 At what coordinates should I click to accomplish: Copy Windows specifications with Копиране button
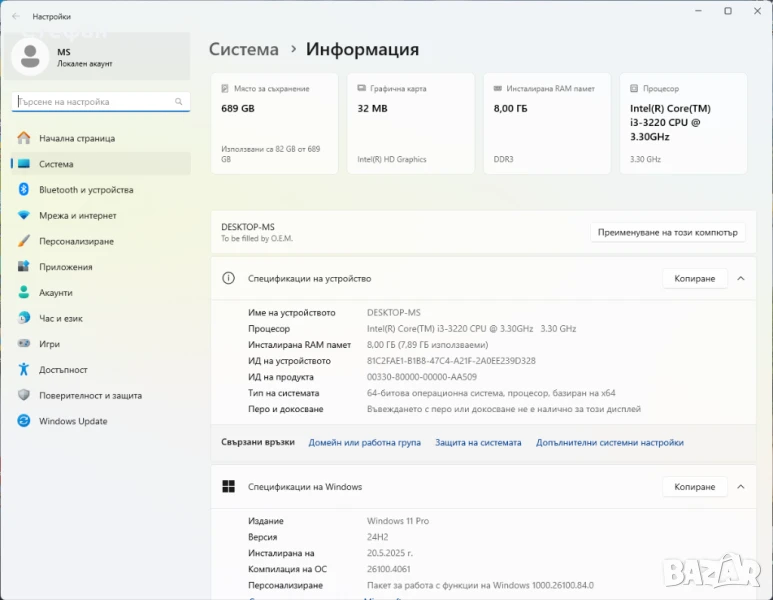pyautogui.click(x=694, y=487)
